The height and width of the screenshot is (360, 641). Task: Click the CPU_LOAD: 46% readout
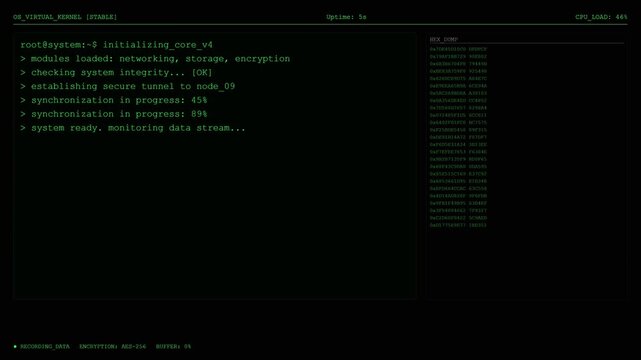601,17
